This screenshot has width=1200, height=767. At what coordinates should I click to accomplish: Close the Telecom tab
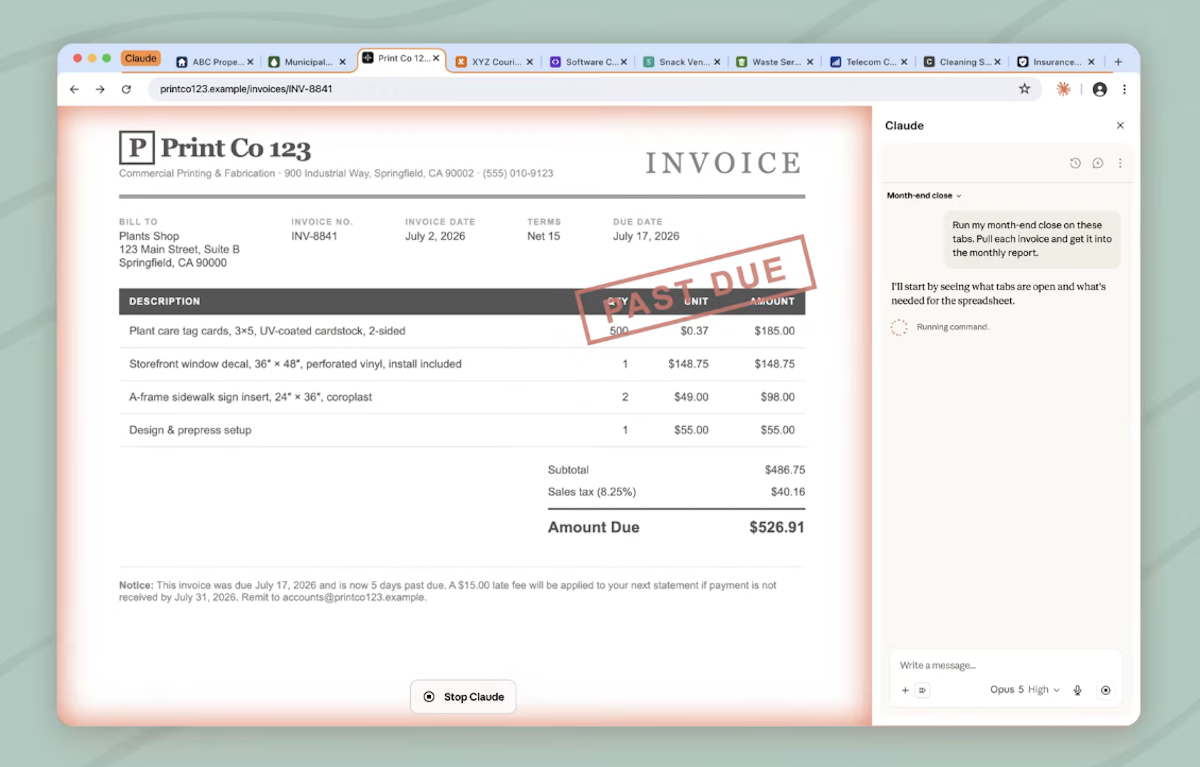pos(904,62)
